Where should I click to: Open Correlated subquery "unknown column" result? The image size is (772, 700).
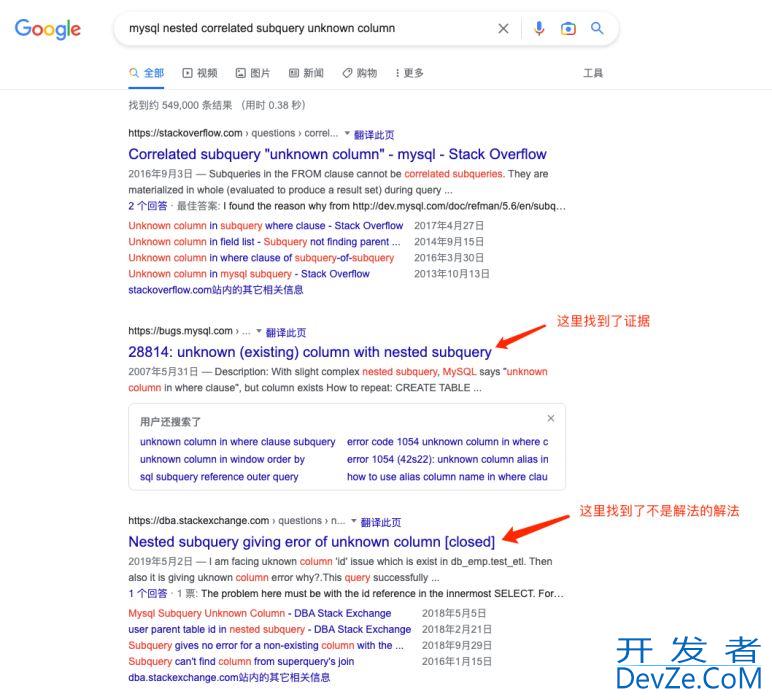click(337, 154)
